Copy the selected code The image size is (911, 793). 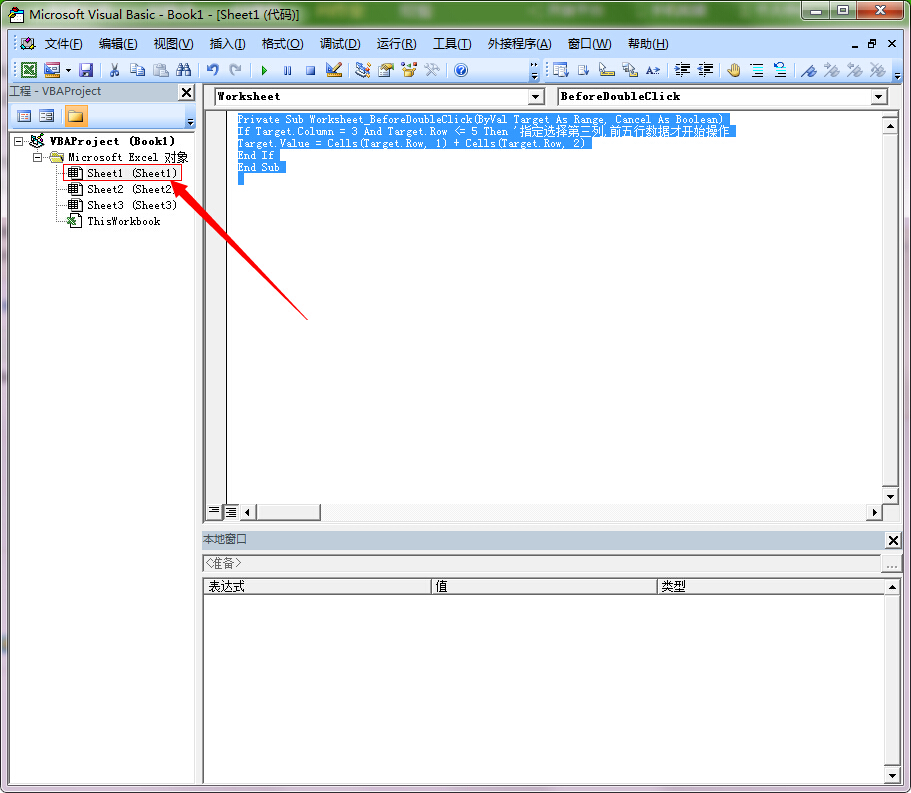pos(138,70)
